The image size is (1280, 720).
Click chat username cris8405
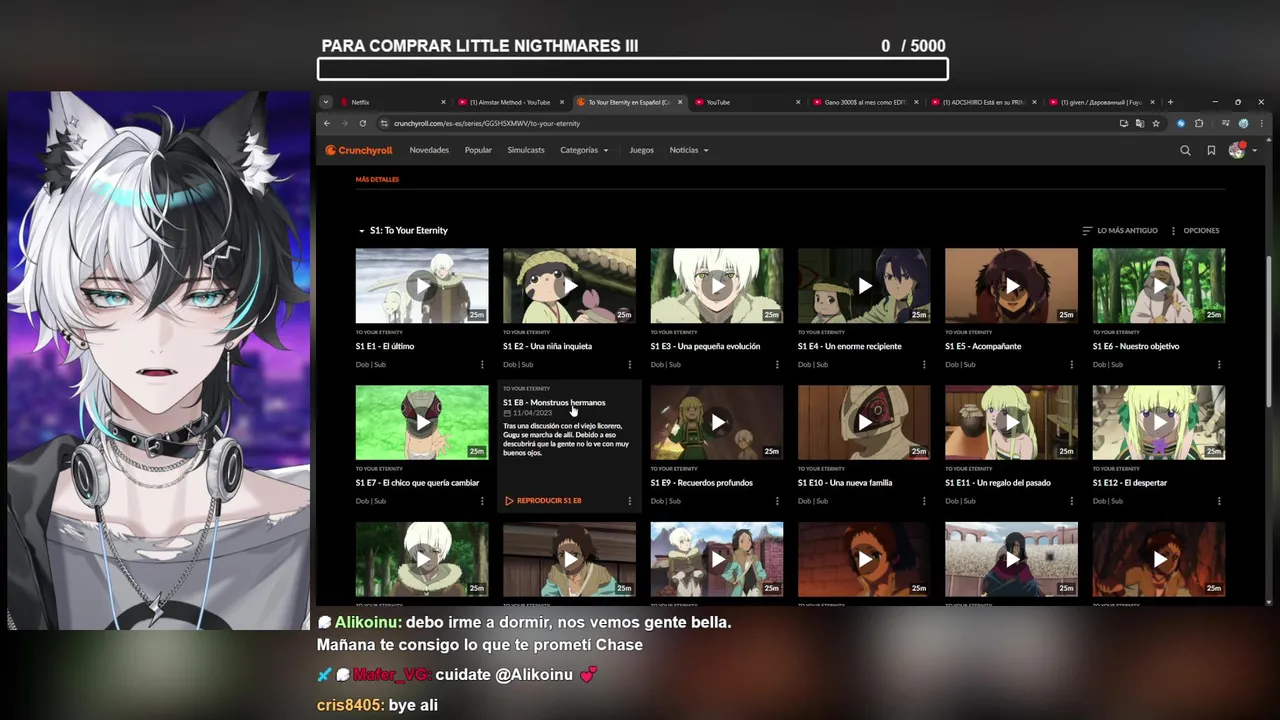click(350, 705)
